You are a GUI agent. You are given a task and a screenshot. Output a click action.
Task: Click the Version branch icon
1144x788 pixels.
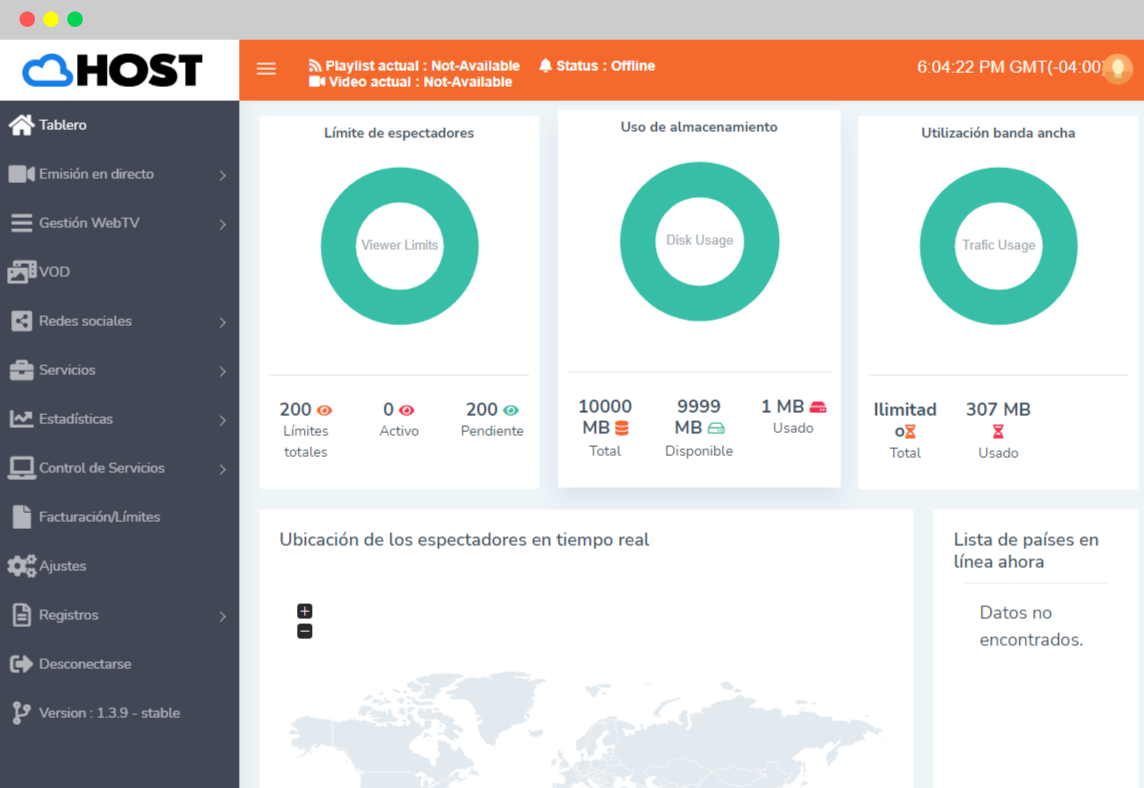pos(21,713)
